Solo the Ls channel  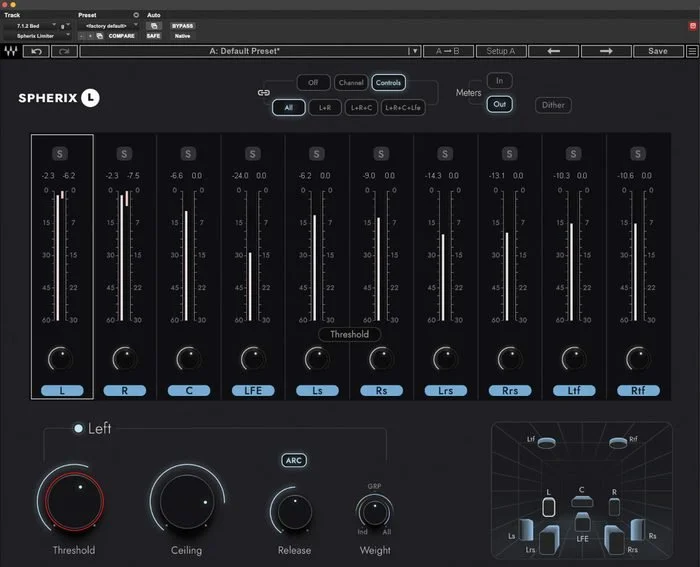[x=317, y=154]
